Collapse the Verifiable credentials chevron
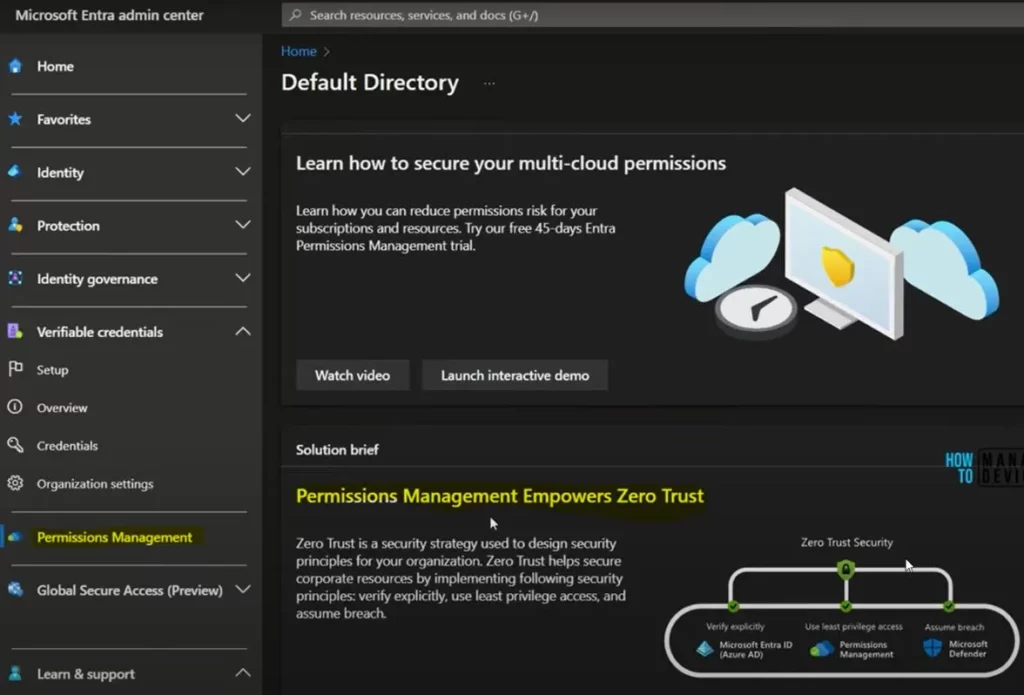 tap(243, 331)
